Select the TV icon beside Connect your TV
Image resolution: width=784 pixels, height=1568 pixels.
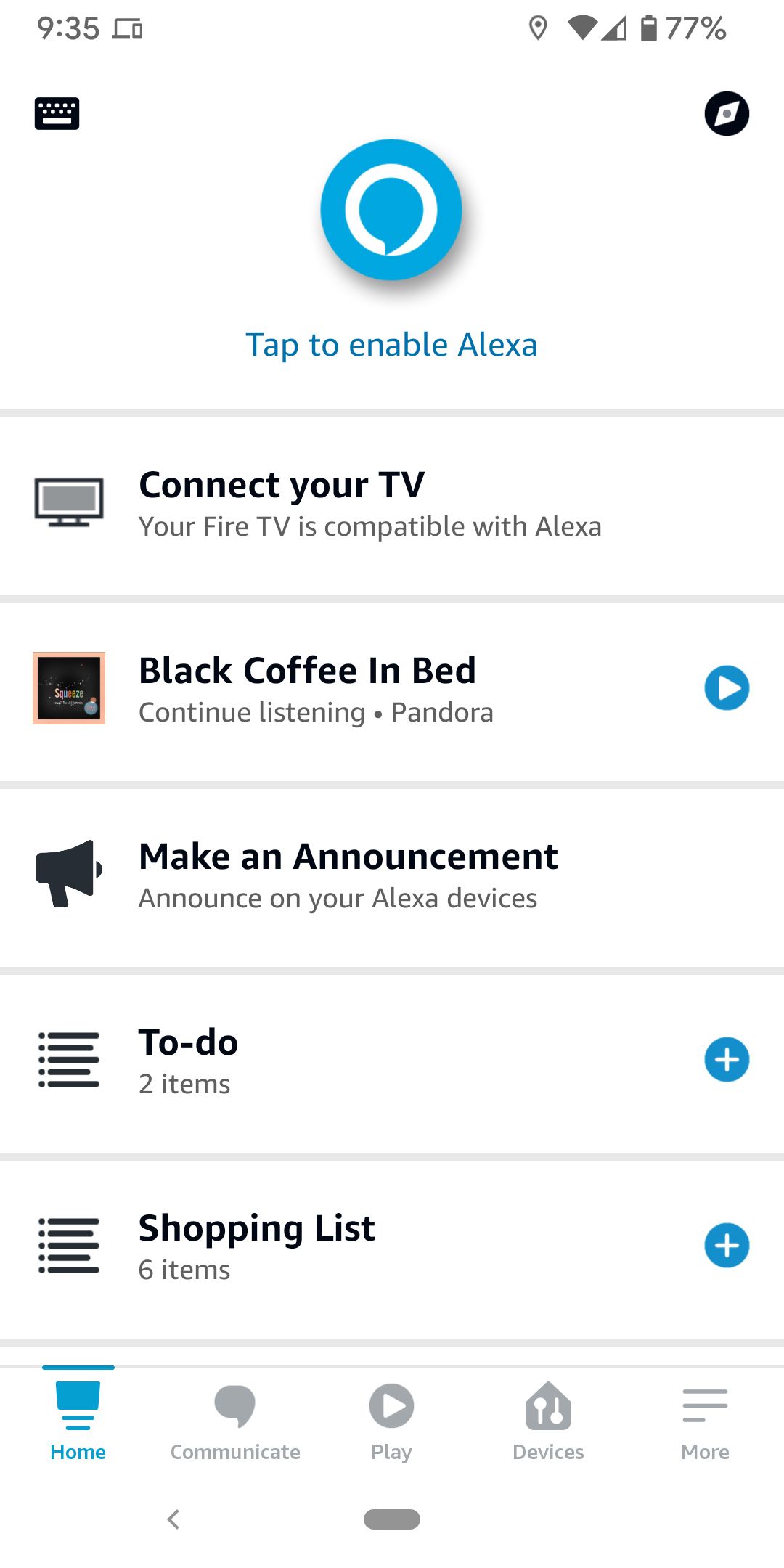click(x=70, y=501)
